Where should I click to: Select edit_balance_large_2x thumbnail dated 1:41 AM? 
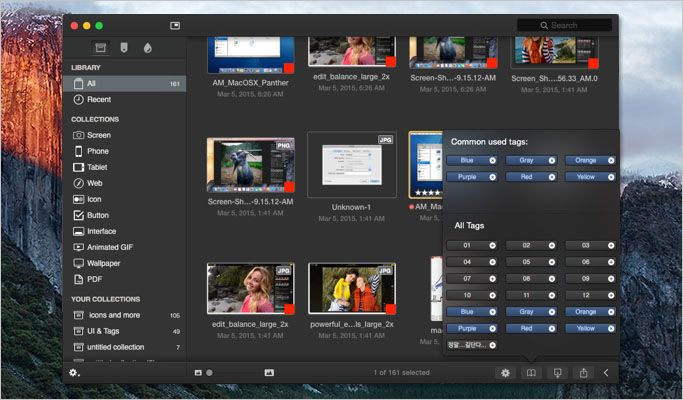251,288
